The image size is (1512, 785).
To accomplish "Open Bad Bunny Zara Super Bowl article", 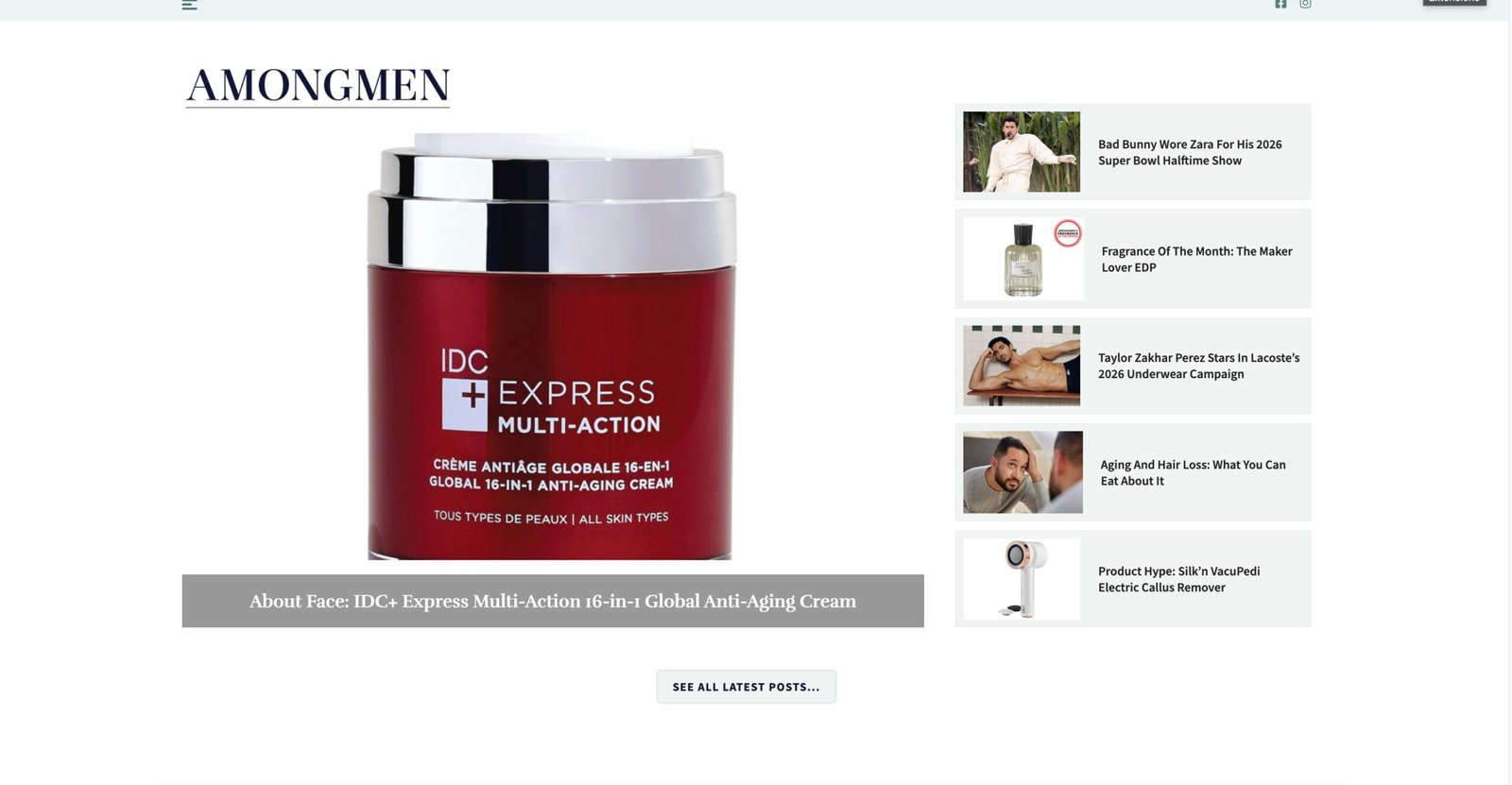I will point(1190,152).
